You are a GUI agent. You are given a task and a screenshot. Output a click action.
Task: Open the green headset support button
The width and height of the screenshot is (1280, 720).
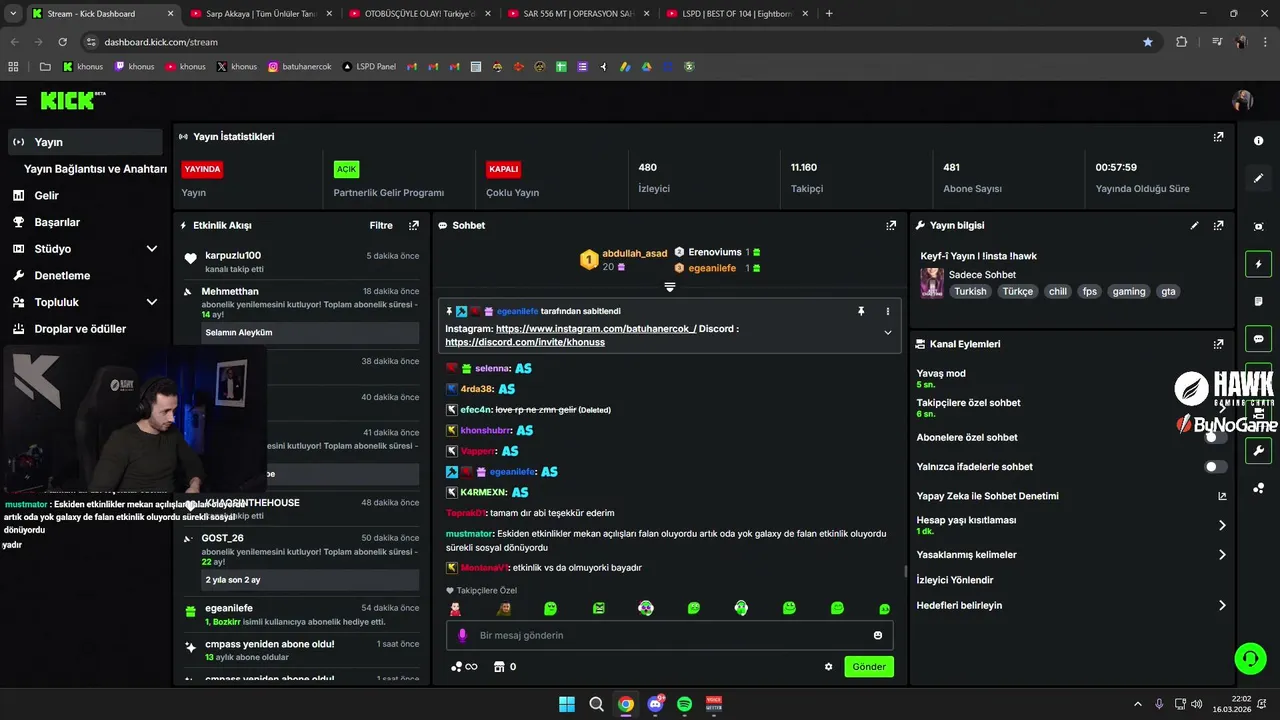(1250, 658)
